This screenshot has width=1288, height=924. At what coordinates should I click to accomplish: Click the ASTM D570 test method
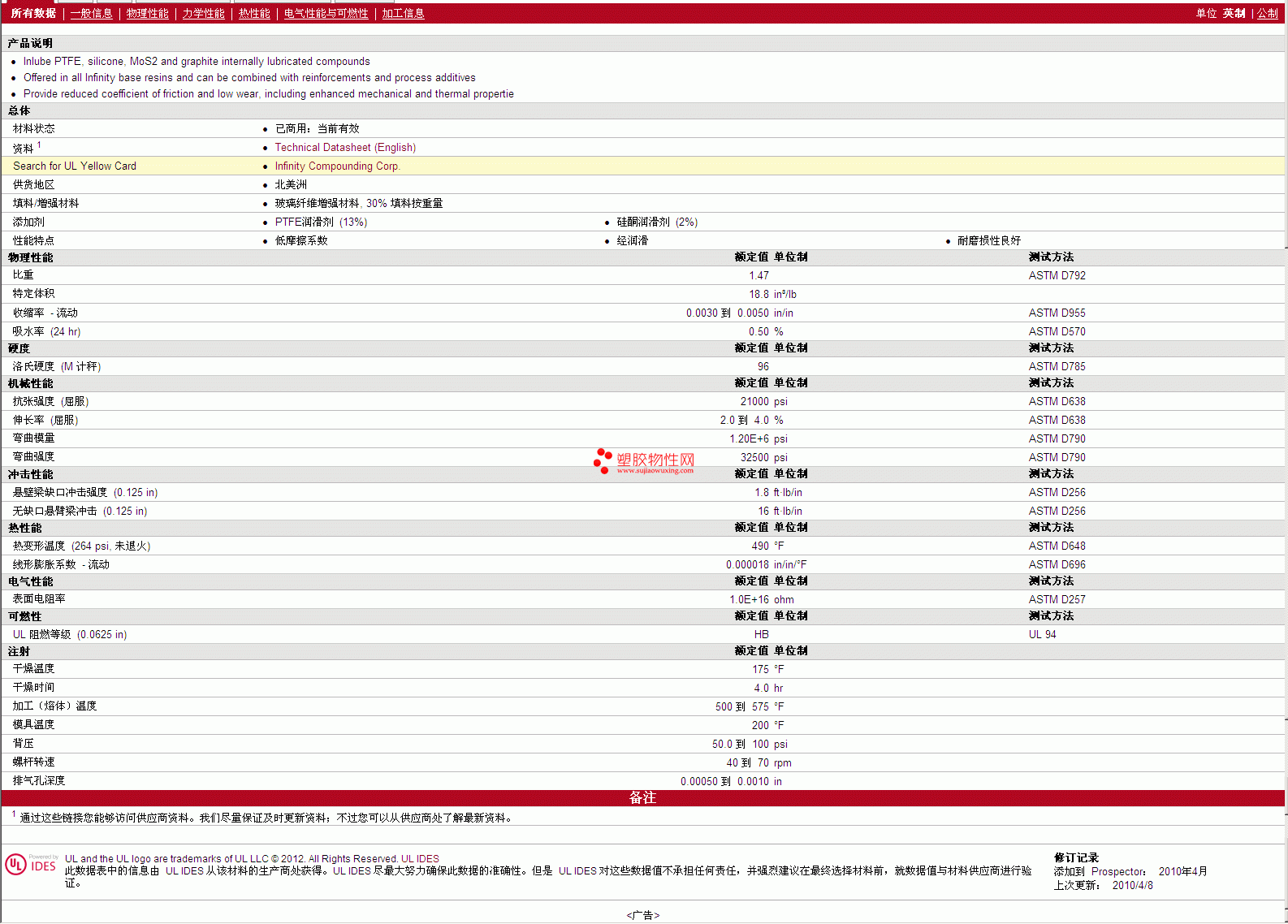pyautogui.click(x=1057, y=332)
